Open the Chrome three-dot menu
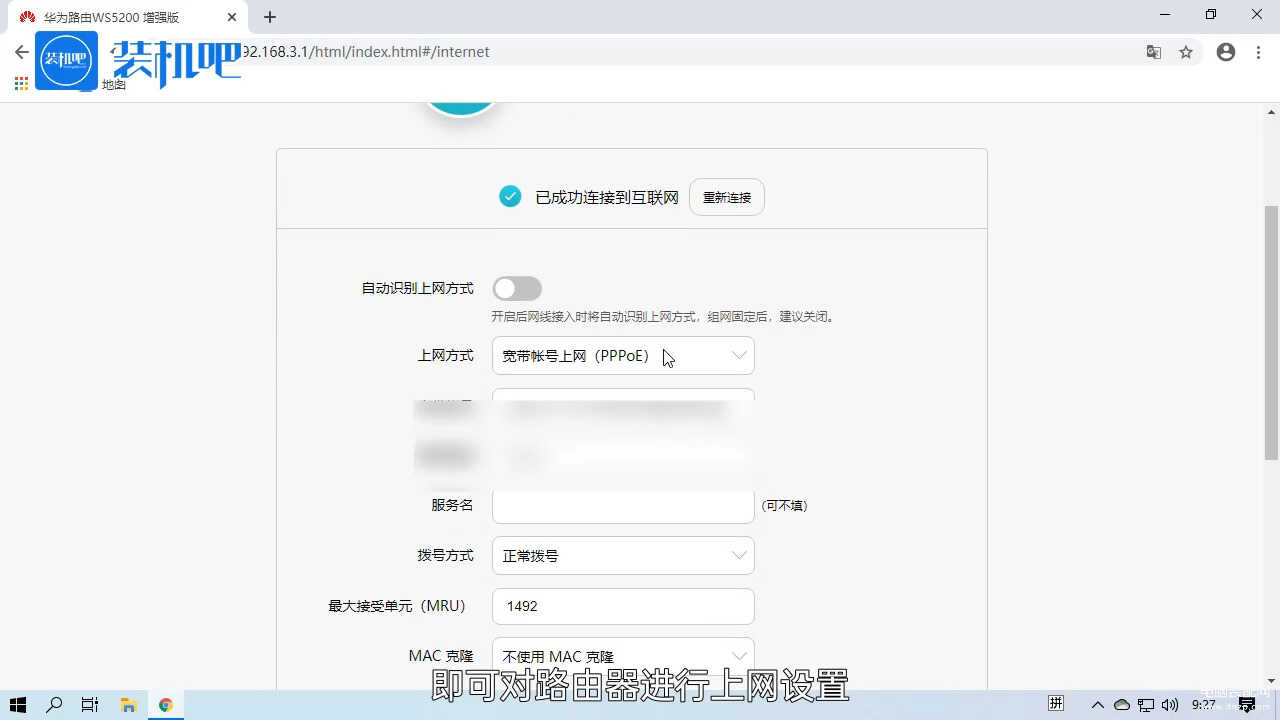1280x720 pixels. click(1259, 52)
